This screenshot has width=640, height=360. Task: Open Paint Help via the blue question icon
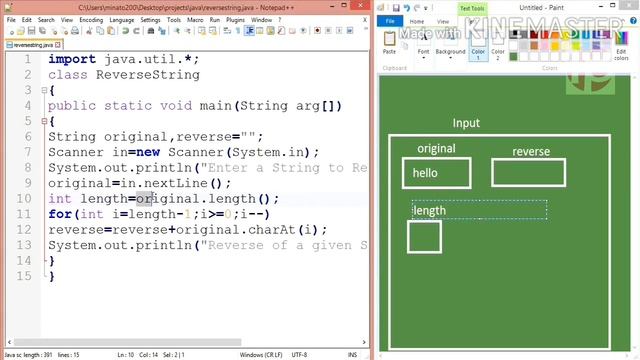click(x=633, y=20)
